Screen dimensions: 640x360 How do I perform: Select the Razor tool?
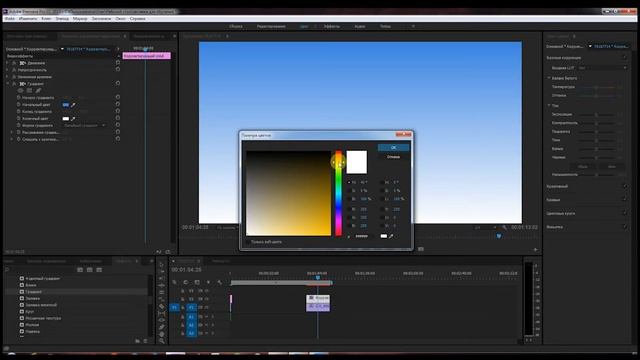pos(162,306)
